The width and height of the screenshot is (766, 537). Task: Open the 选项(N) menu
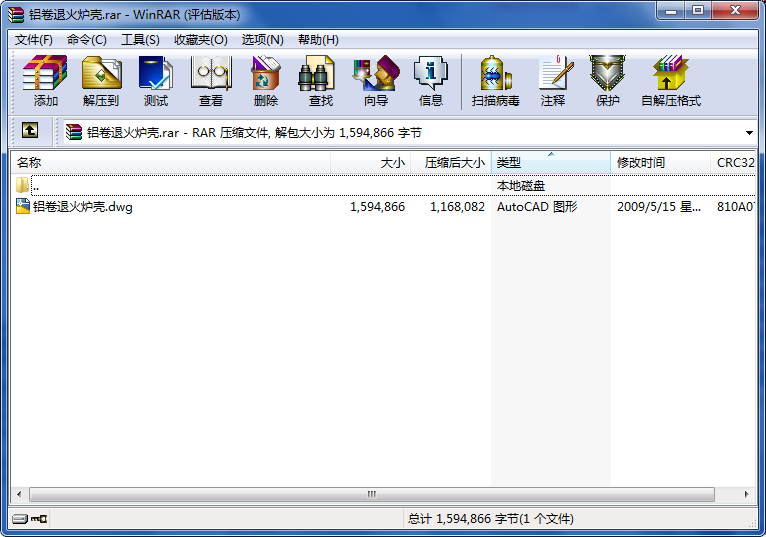point(262,40)
